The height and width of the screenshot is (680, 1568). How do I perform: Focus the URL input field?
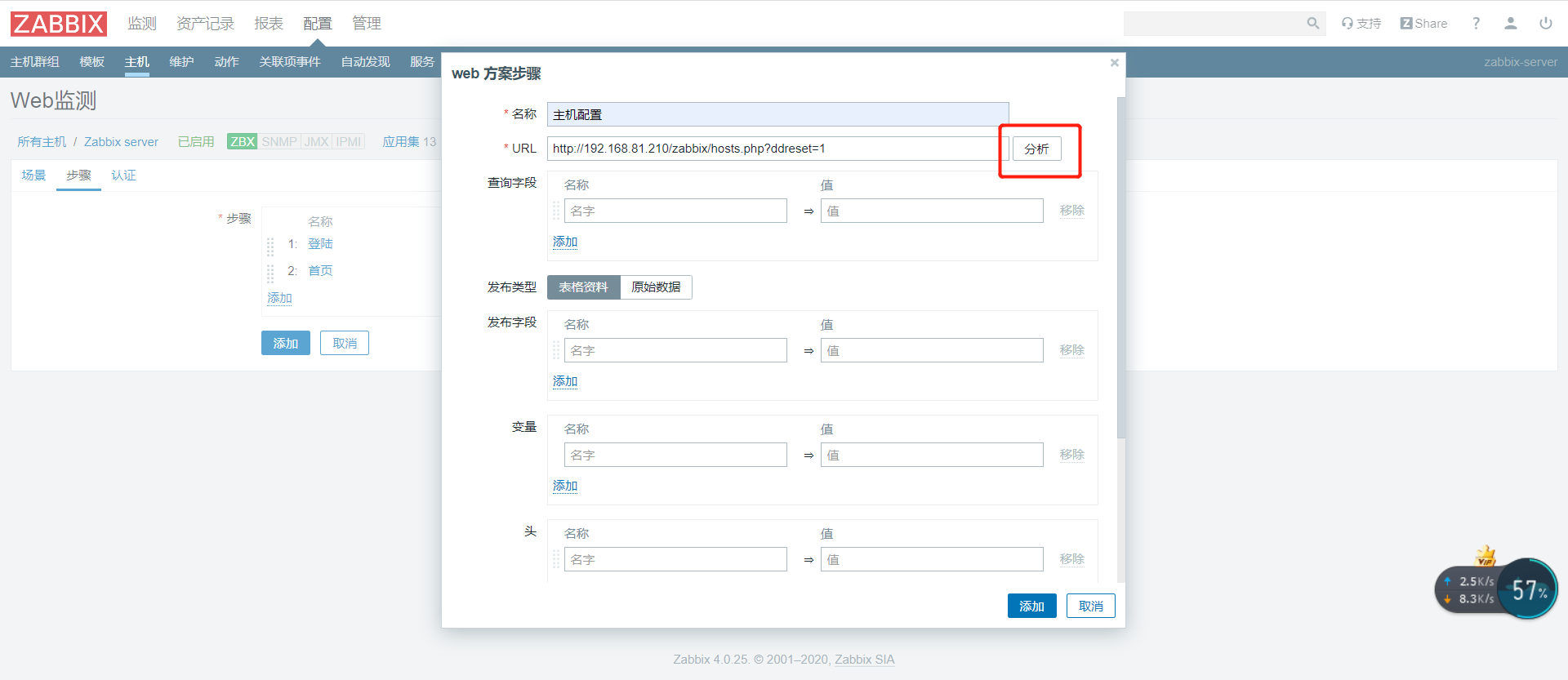click(778, 149)
